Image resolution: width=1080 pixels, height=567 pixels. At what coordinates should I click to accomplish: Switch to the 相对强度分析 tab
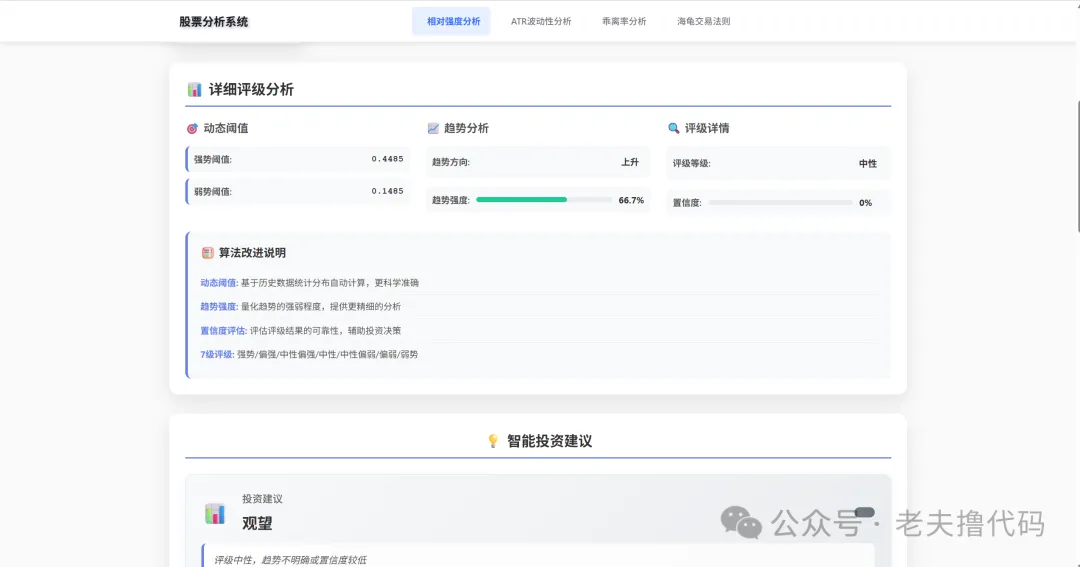click(451, 21)
